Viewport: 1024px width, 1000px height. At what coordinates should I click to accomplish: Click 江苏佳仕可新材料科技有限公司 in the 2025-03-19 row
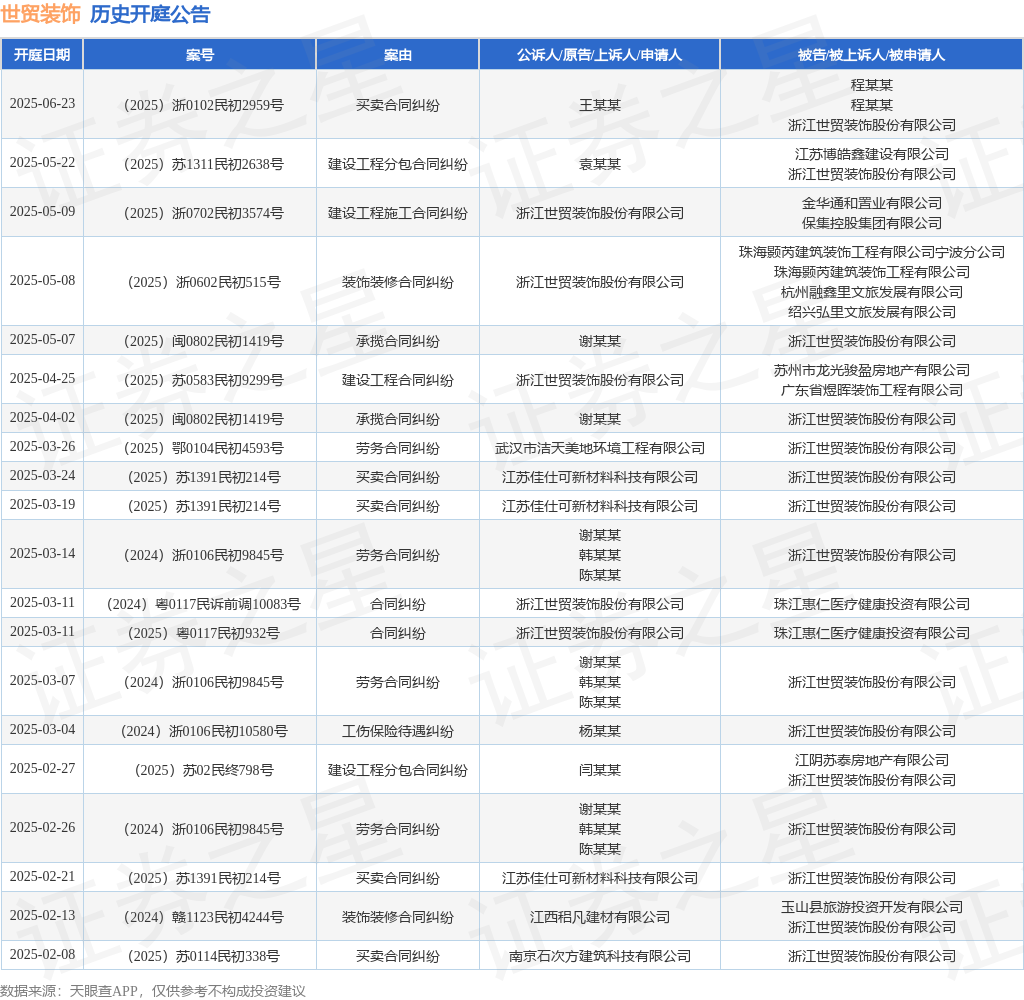pyautogui.click(x=600, y=506)
